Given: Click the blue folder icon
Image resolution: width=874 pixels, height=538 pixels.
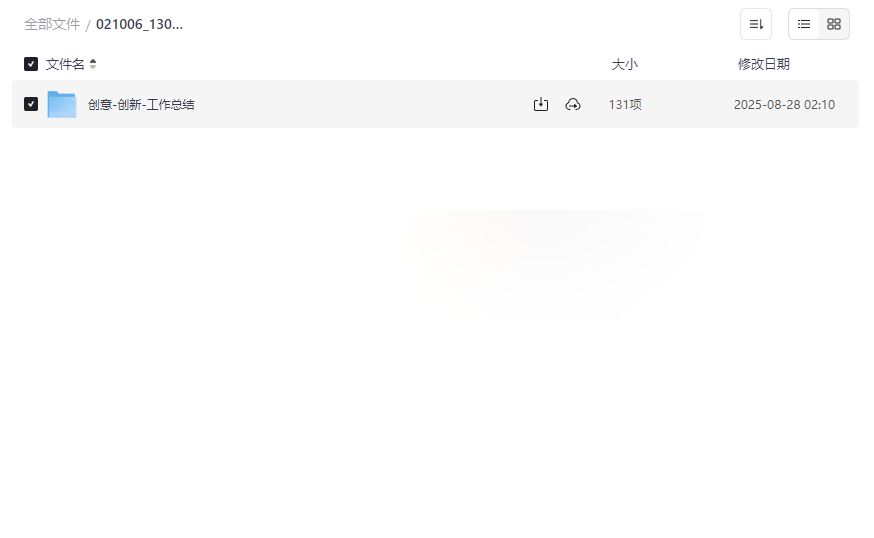Looking at the screenshot, I should [x=62, y=104].
